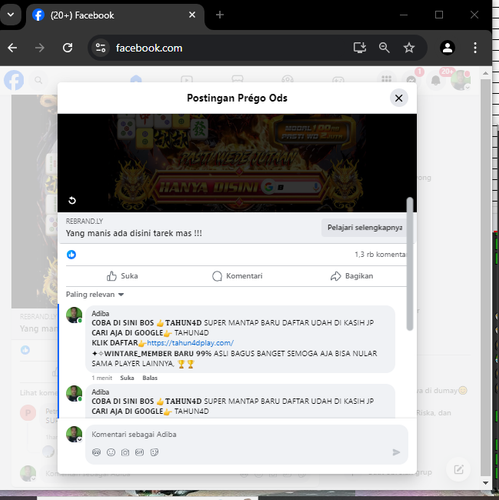Click the blue like reaction icon
The height and width of the screenshot is (500, 499).
click(x=71, y=255)
